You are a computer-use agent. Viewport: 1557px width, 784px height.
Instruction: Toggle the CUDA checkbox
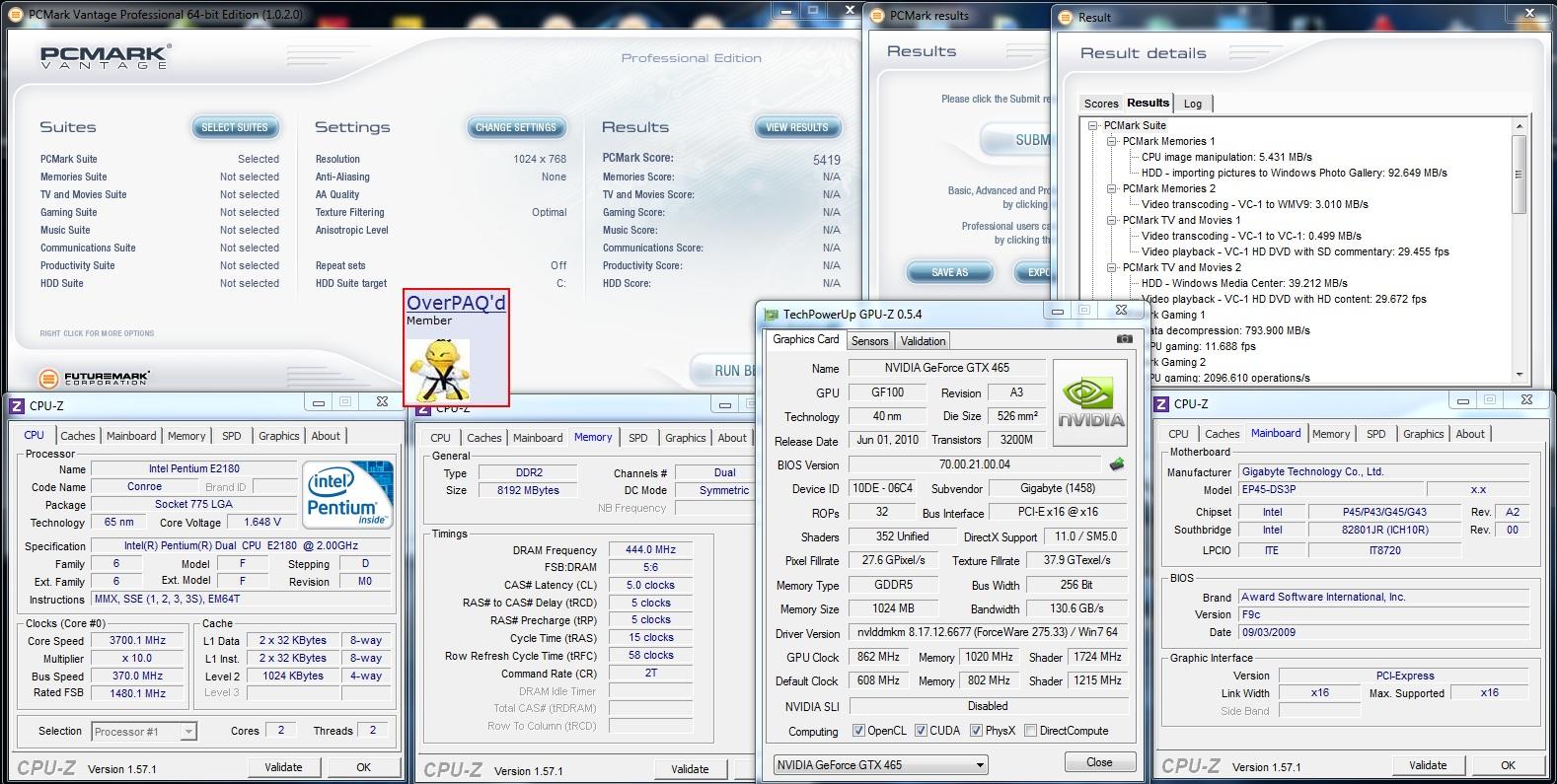pos(921,731)
